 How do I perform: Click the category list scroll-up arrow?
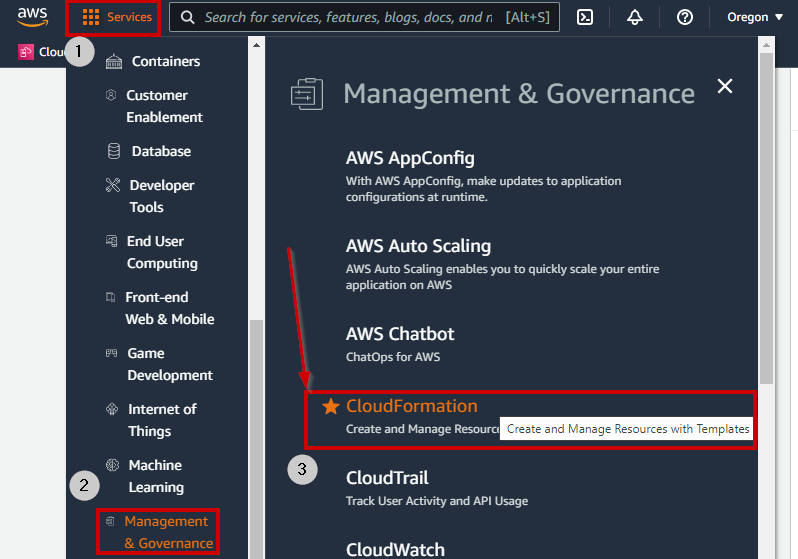[x=256, y=45]
